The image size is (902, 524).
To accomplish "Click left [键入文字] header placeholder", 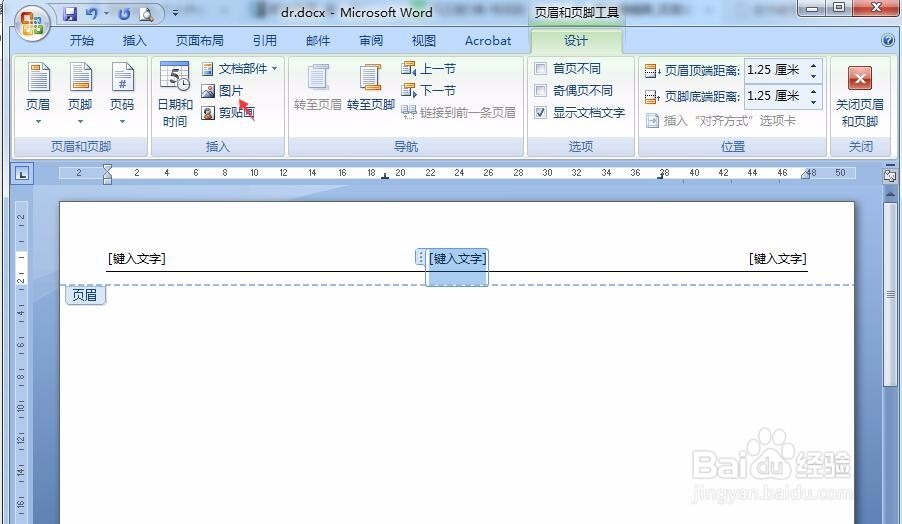I will (137, 259).
